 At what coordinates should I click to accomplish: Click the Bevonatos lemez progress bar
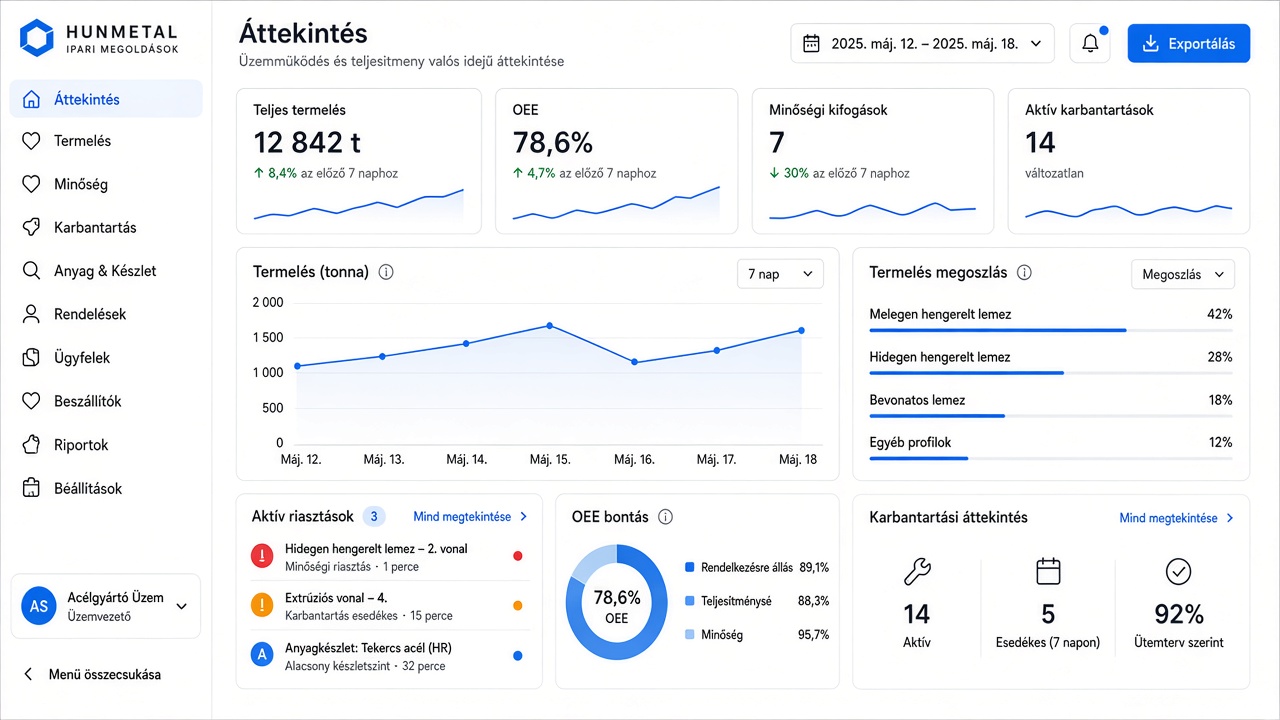[x=1051, y=416]
